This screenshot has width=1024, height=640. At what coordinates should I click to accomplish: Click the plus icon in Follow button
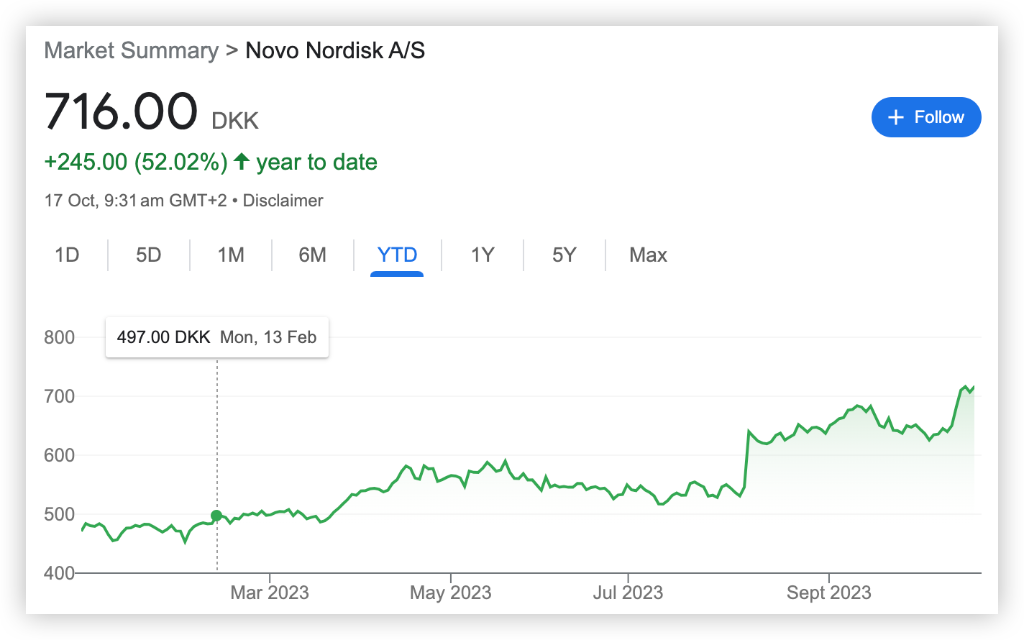point(896,118)
